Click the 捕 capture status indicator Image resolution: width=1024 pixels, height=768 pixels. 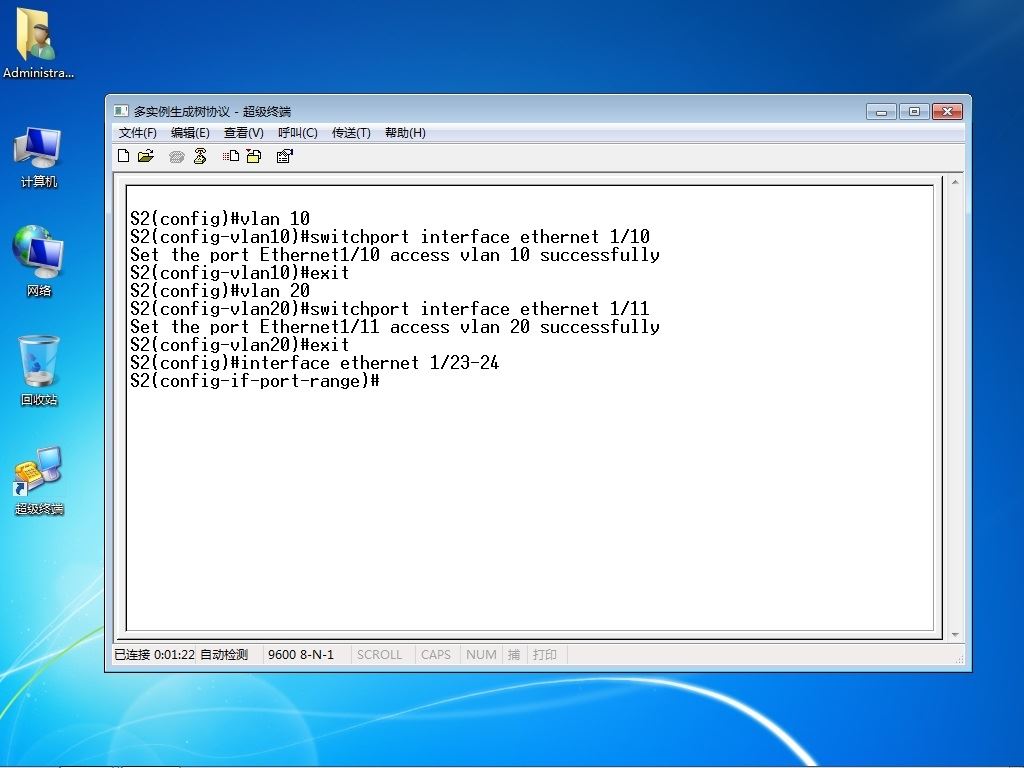pyautogui.click(x=514, y=654)
